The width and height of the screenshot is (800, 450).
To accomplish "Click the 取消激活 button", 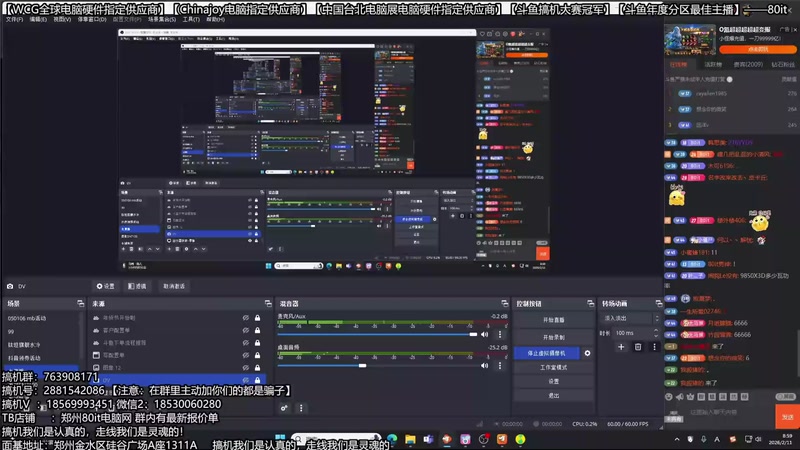I will coord(174,286).
